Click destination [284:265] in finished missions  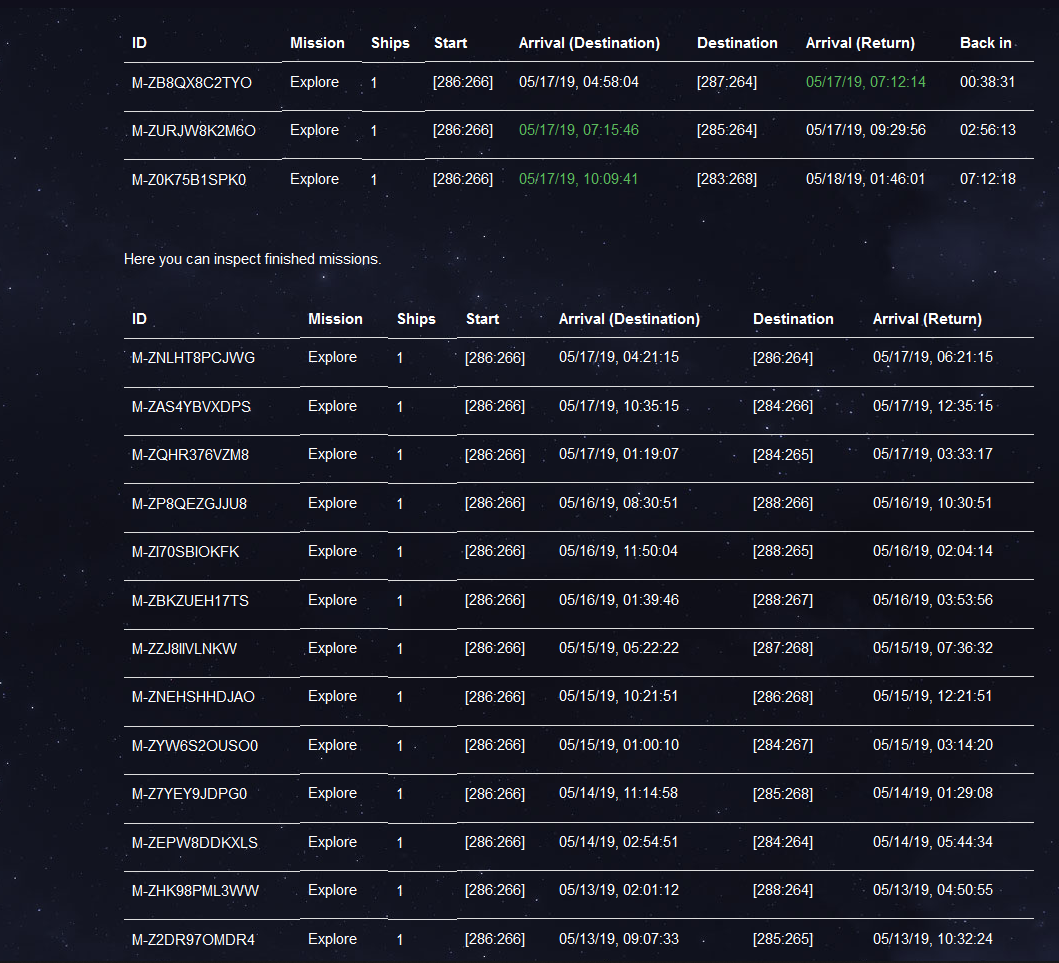783,455
